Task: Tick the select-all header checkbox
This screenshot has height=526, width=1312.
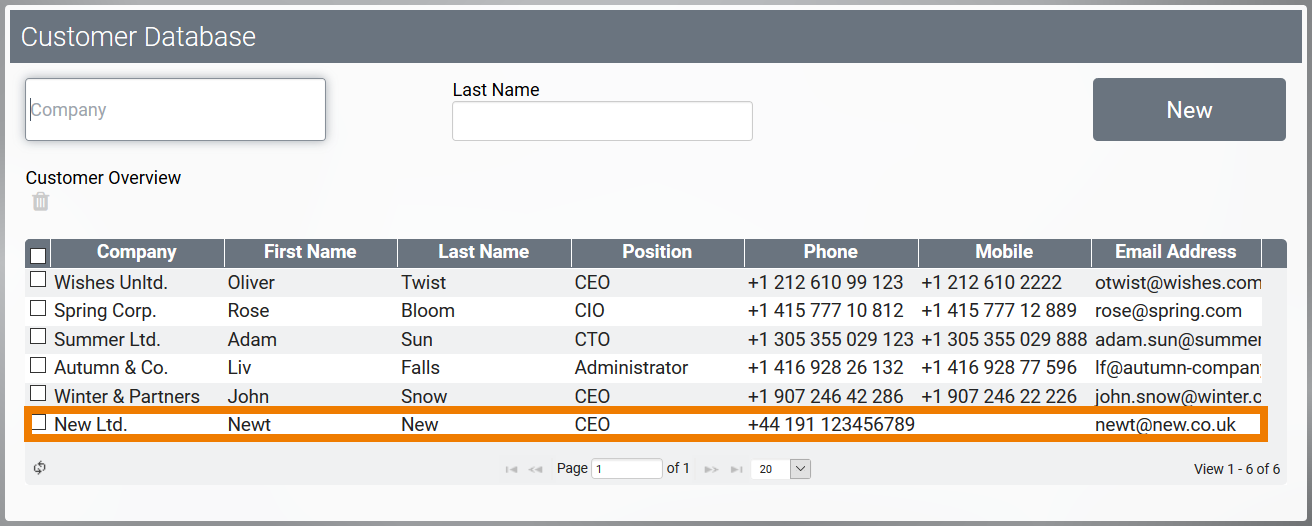Action: pyautogui.click(x=38, y=255)
